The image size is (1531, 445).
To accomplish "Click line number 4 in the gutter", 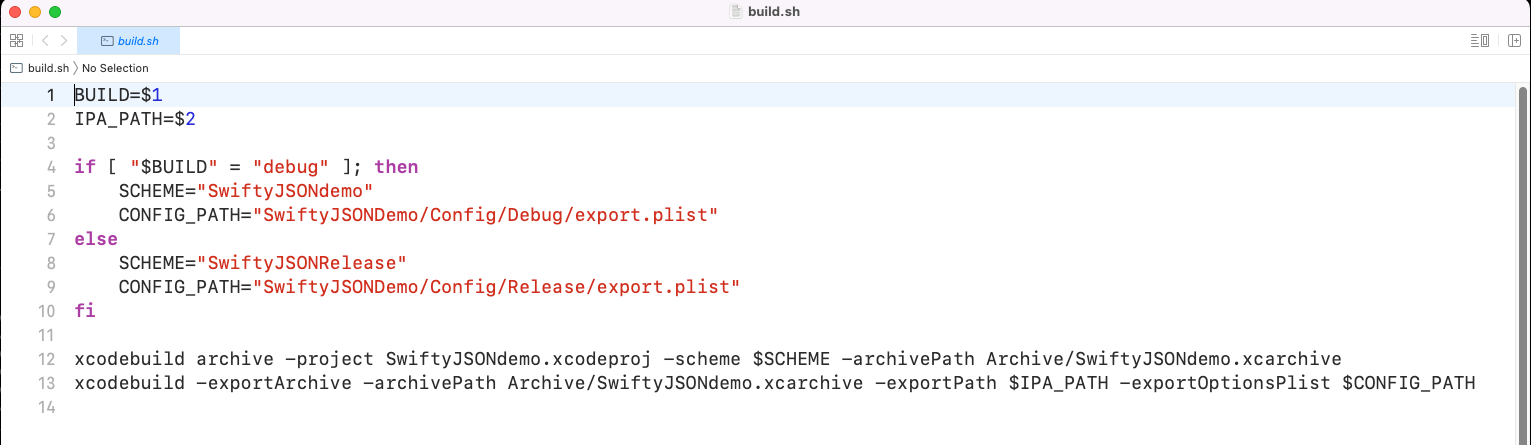I will coord(51,167).
